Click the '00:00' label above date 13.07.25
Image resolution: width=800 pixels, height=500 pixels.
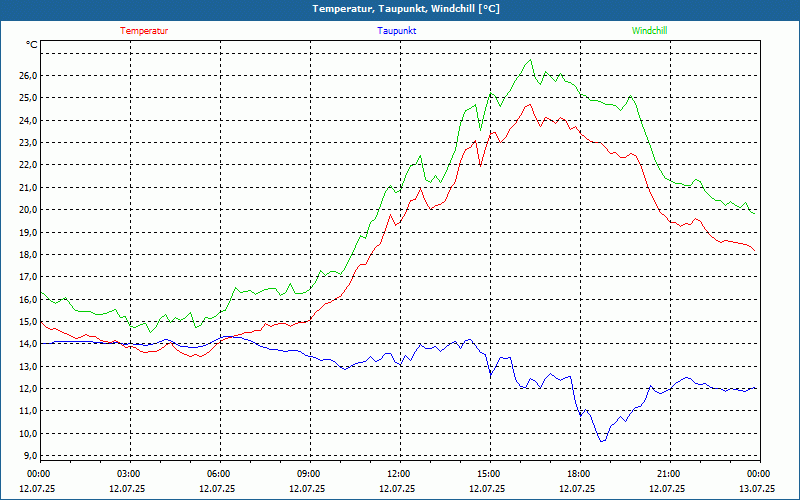point(760,474)
